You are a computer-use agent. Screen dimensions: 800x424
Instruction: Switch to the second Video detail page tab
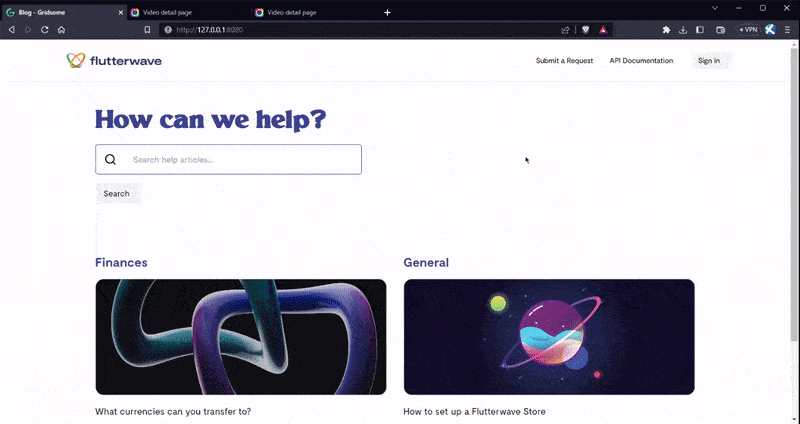pyautogui.click(x=312, y=12)
